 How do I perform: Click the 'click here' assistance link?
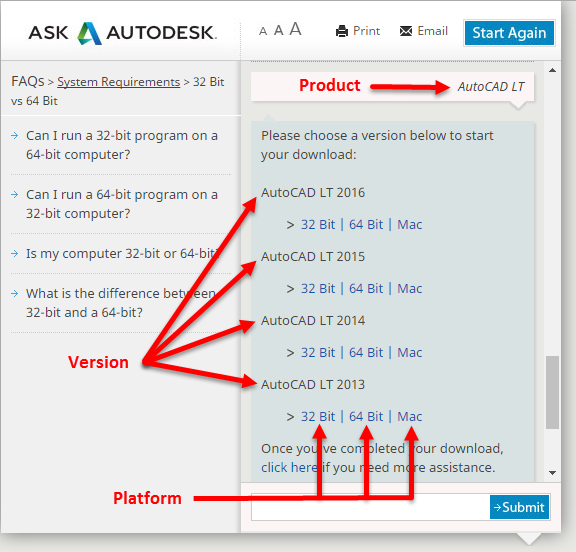coord(289,467)
